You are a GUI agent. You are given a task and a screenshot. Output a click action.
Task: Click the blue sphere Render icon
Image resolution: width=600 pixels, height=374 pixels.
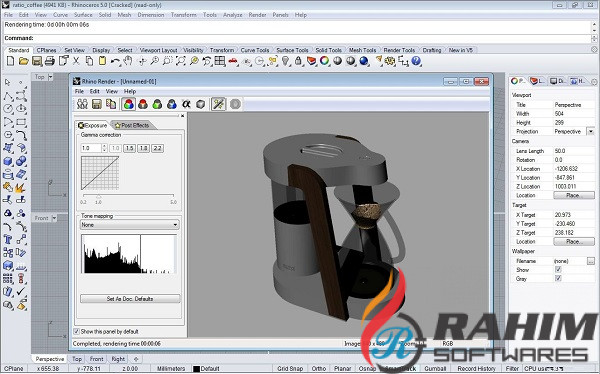[364, 61]
